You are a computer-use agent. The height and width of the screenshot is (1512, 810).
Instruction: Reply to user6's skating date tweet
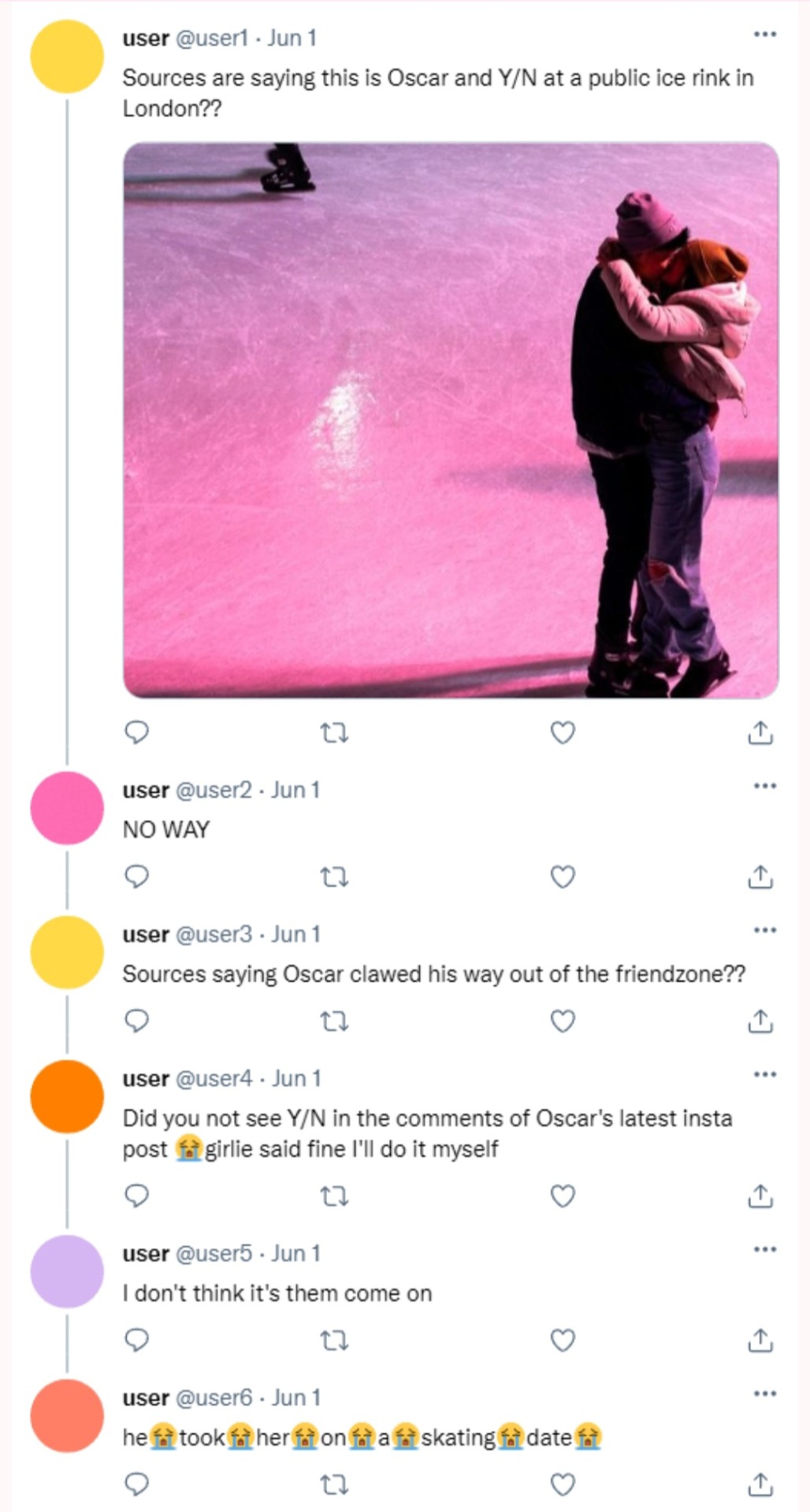(137, 1484)
